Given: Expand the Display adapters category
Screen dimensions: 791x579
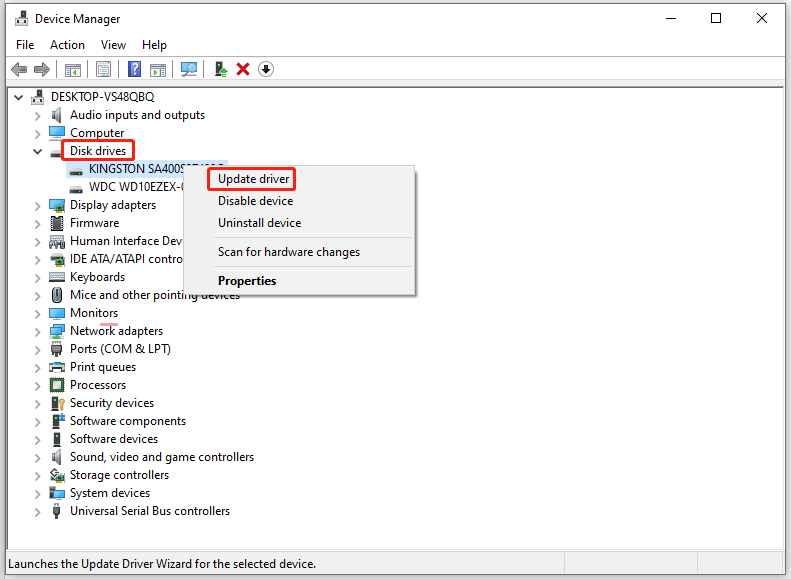Looking at the screenshot, I should 37,206.
